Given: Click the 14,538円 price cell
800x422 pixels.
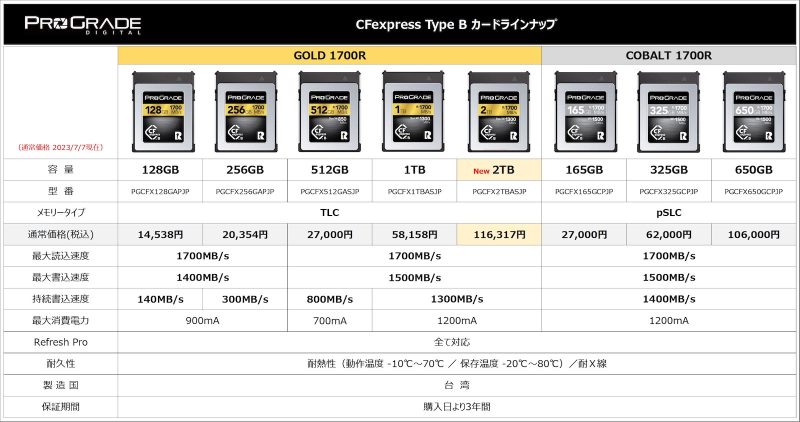Looking at the screenshot, I should pos(160,235).
